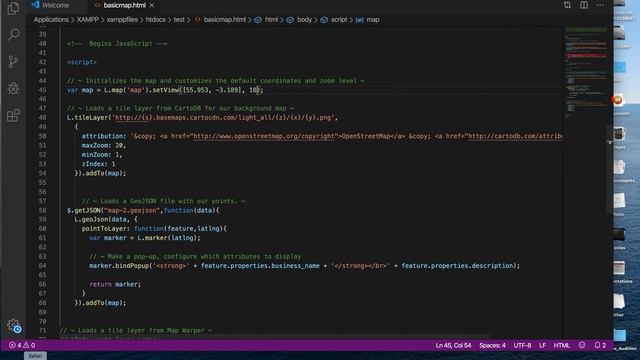Open the Manage gear menu

[14, 326]
